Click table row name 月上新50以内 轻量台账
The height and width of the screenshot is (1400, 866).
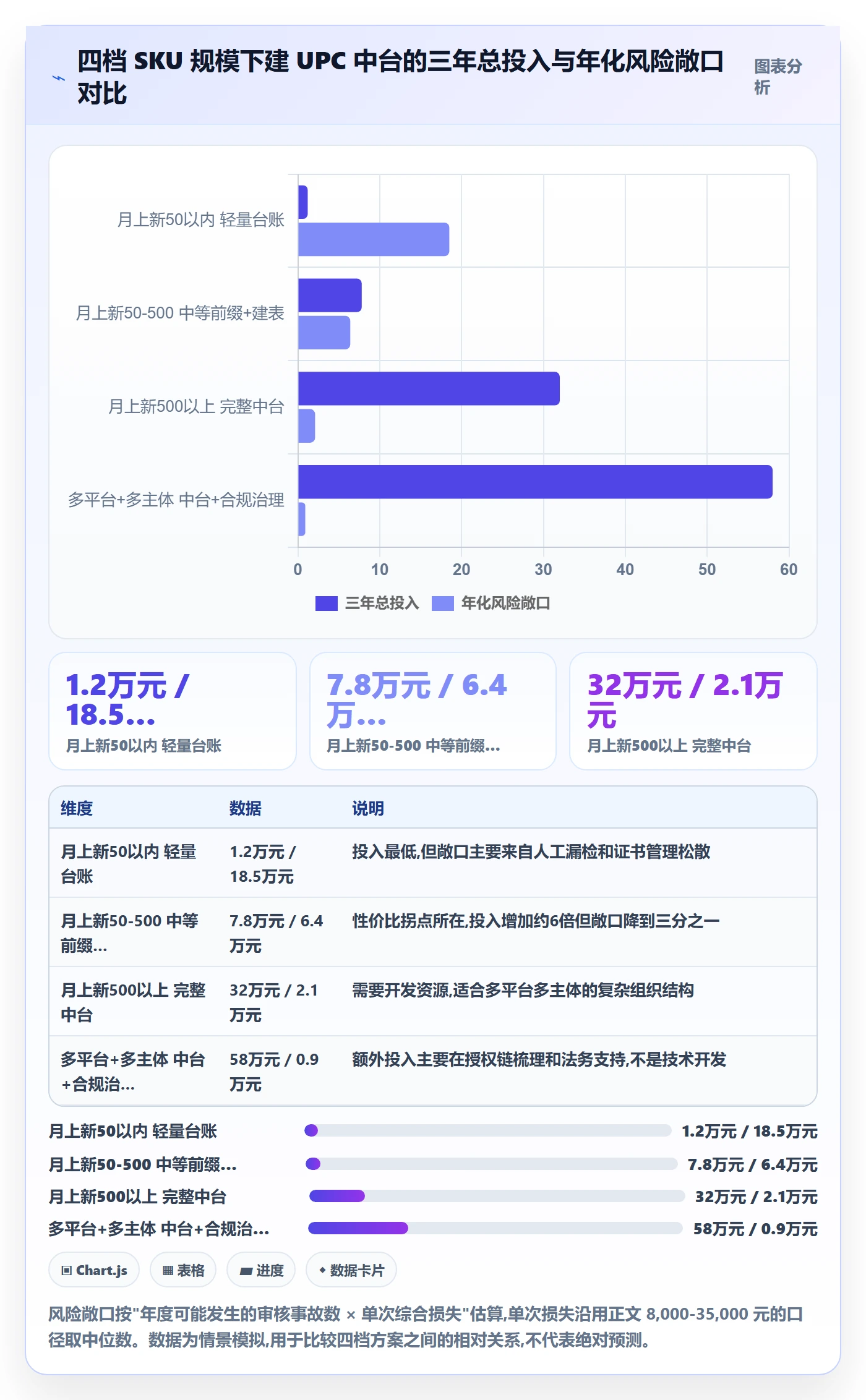(129, 864)
